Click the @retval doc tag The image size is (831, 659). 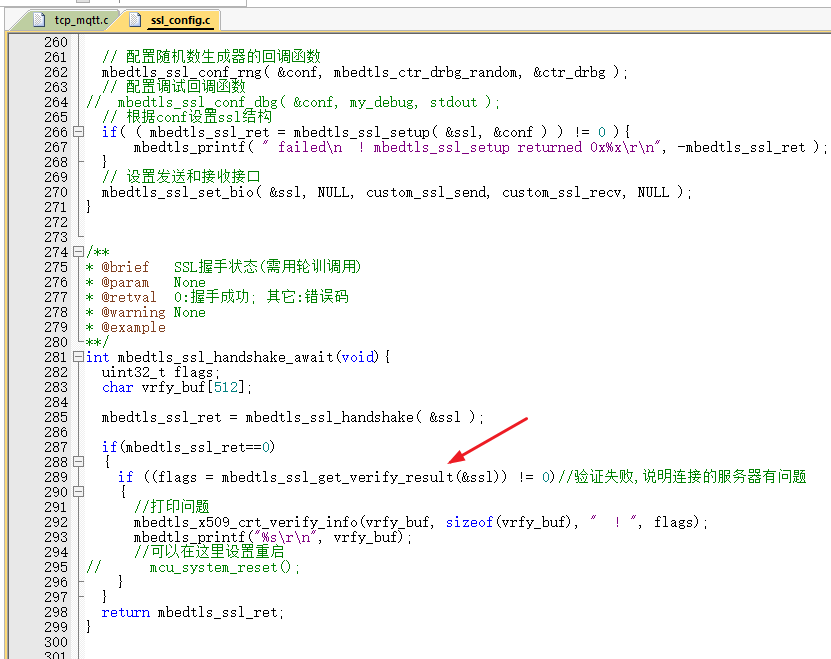point(129,297)
